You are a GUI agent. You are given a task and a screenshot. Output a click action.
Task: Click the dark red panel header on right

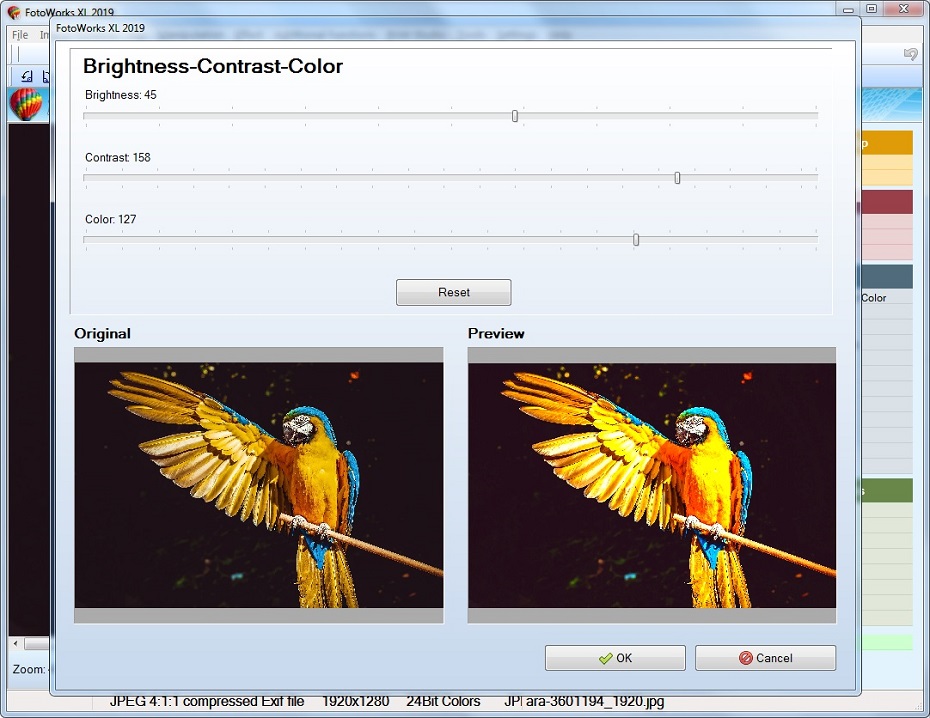pos(886,202)
